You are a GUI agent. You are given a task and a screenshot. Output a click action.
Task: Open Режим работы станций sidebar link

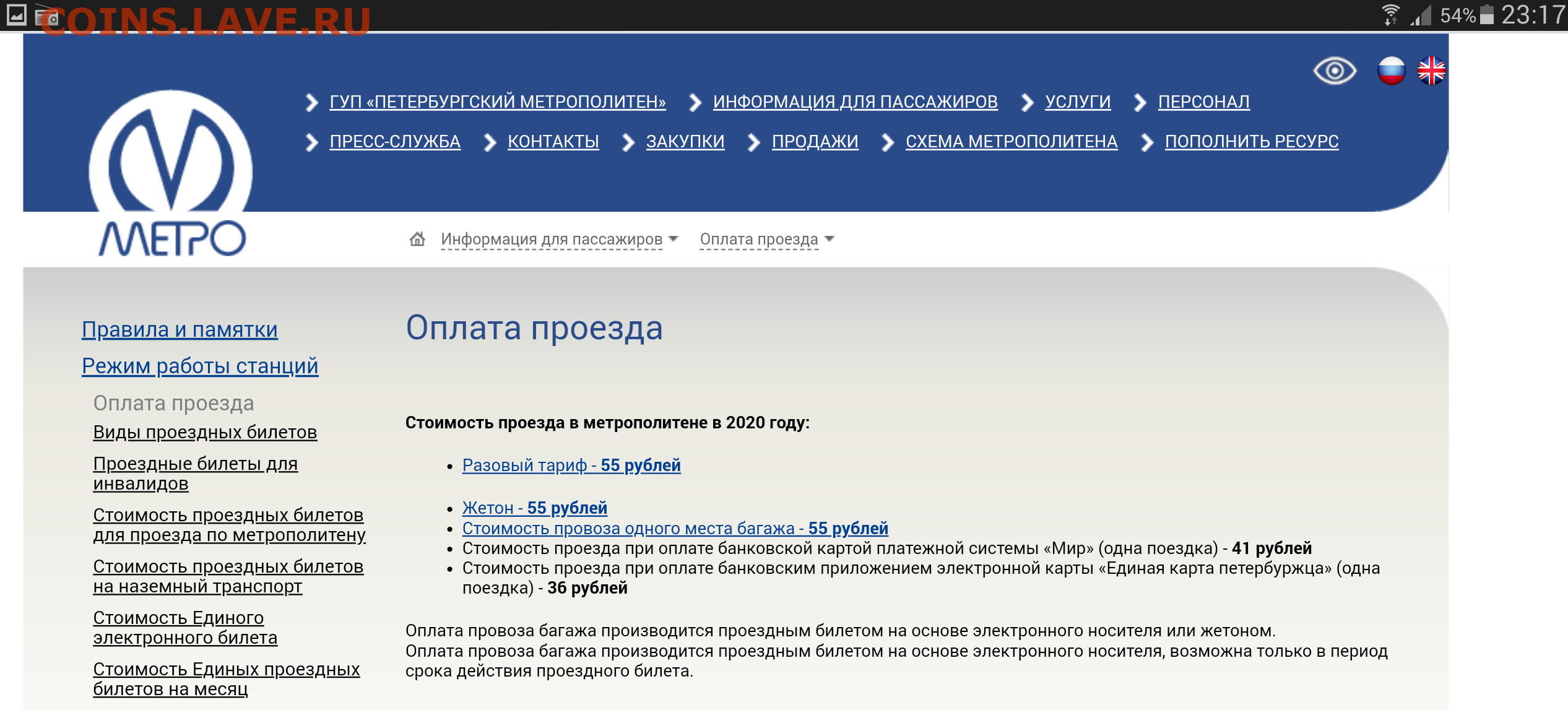click(200, 366)
